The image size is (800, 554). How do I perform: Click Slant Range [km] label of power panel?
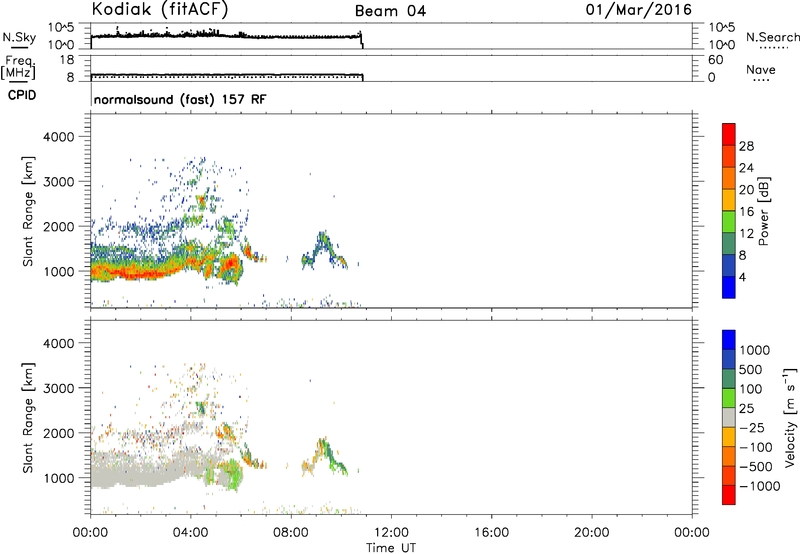point(28,211)
